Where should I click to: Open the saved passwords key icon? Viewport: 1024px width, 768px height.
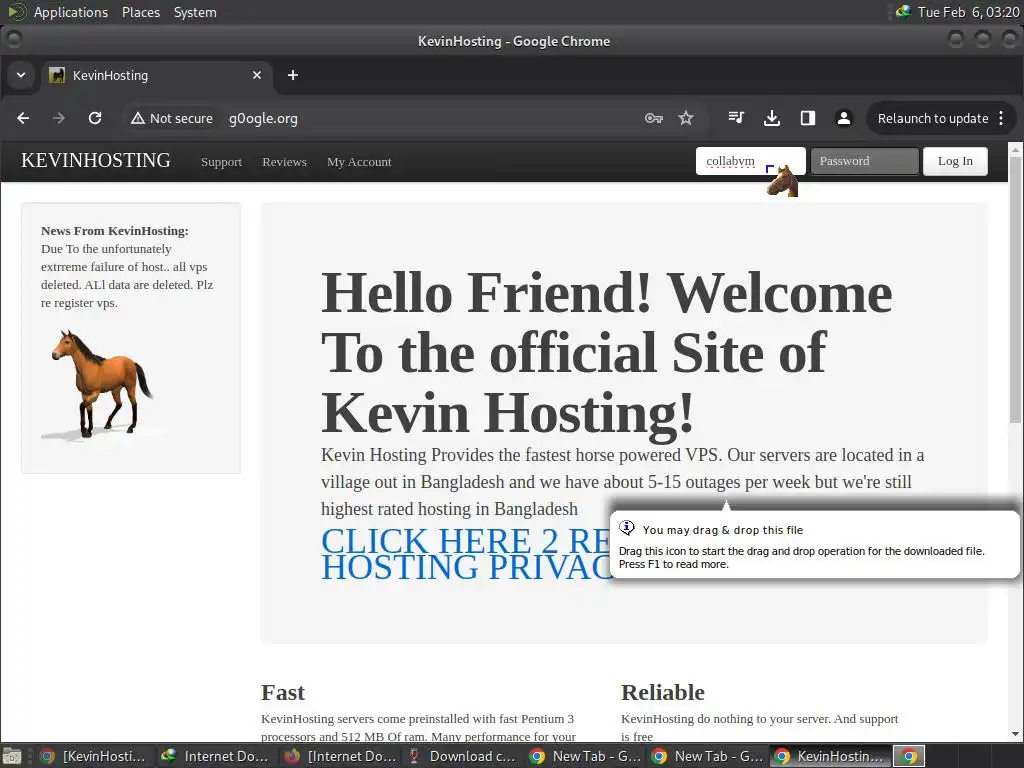pyautogui.click(x=654, y=118)
